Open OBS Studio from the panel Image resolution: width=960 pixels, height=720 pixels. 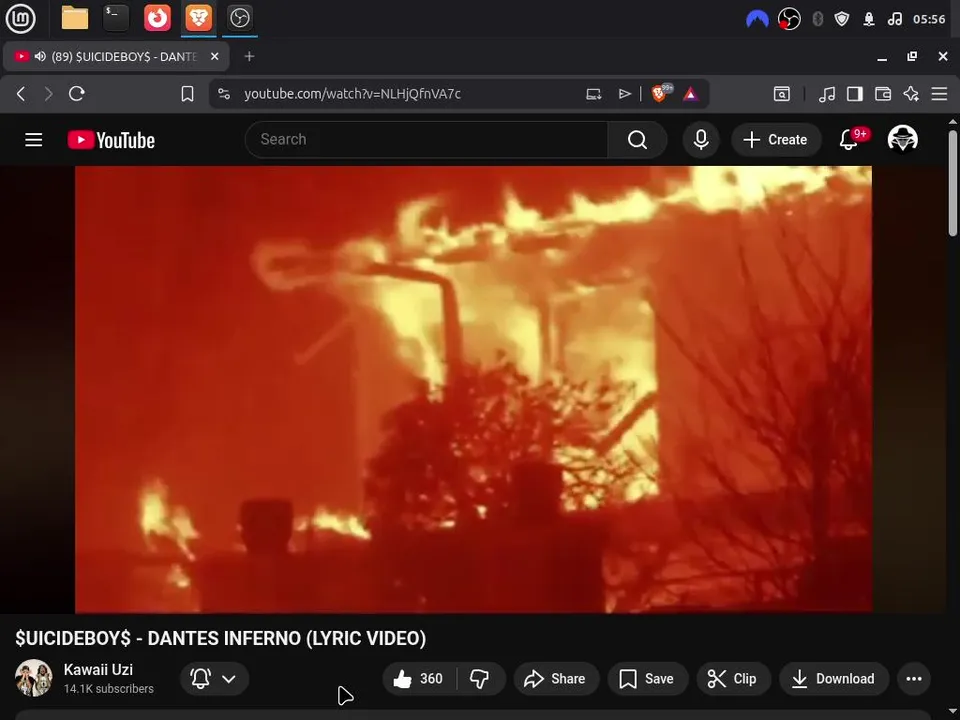click(239, 18)
